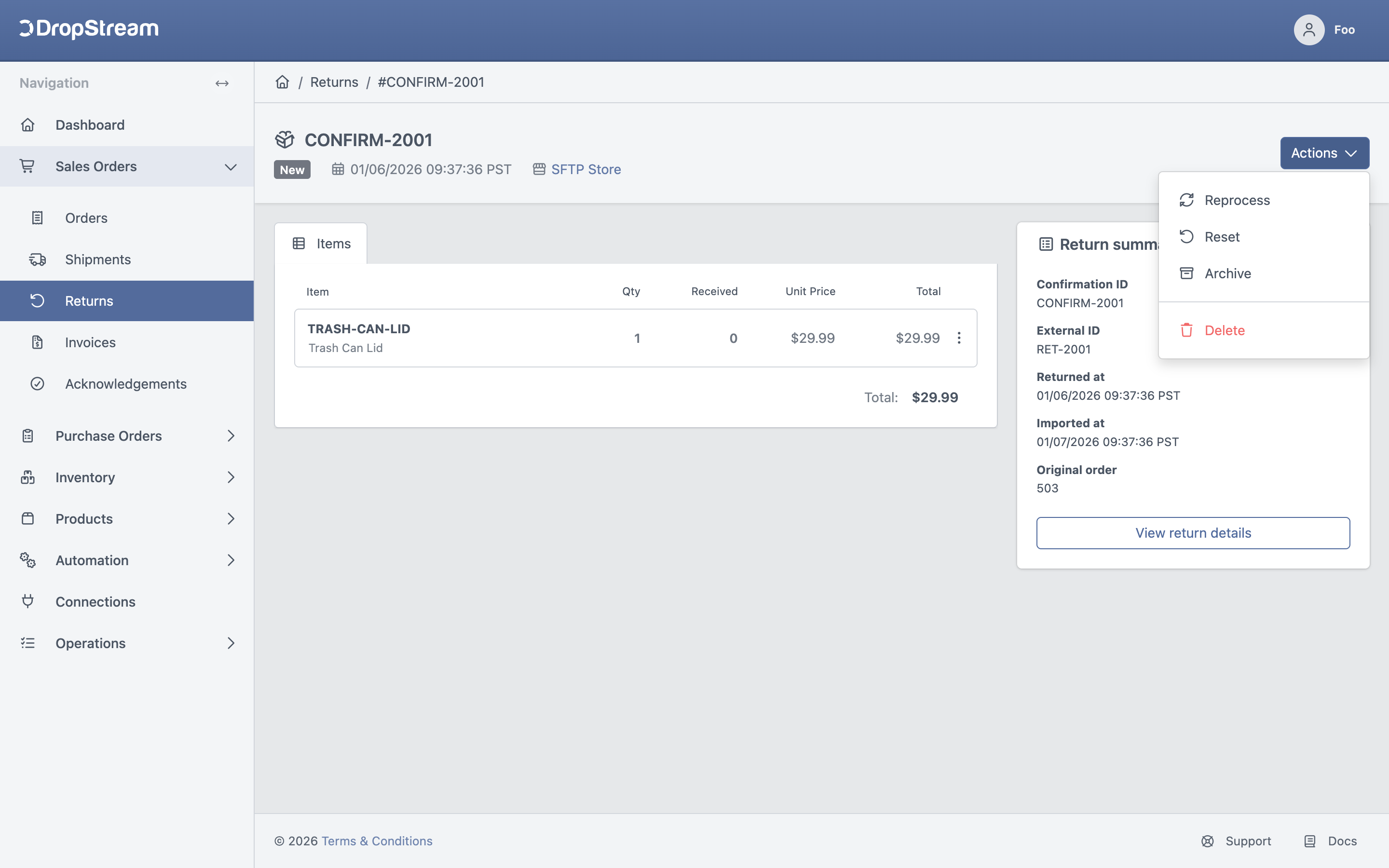The height and width of the screenshot is (868, 1389).
Task: Open the Orders sidebar item
Action: pos(127,218)
